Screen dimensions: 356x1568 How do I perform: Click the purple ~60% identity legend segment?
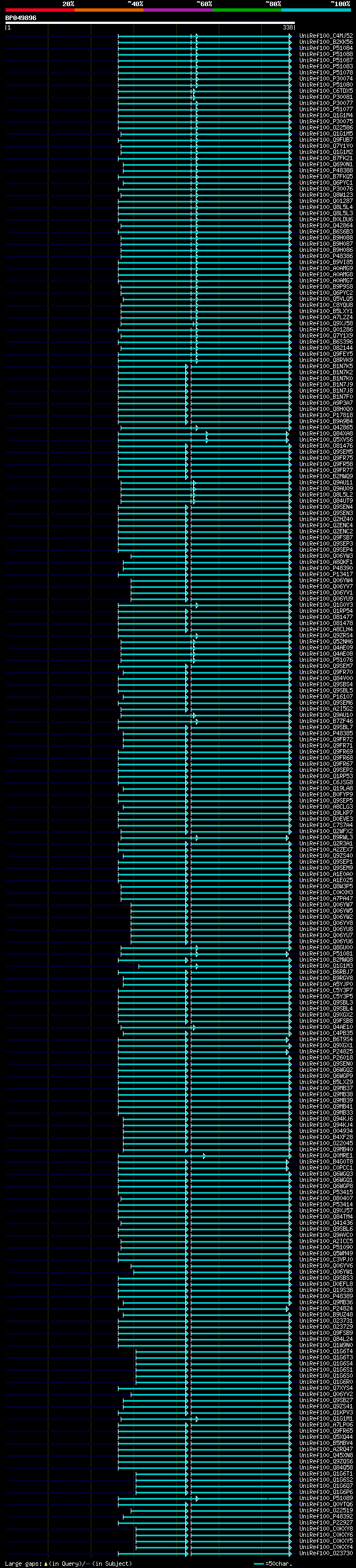point(179,10)
